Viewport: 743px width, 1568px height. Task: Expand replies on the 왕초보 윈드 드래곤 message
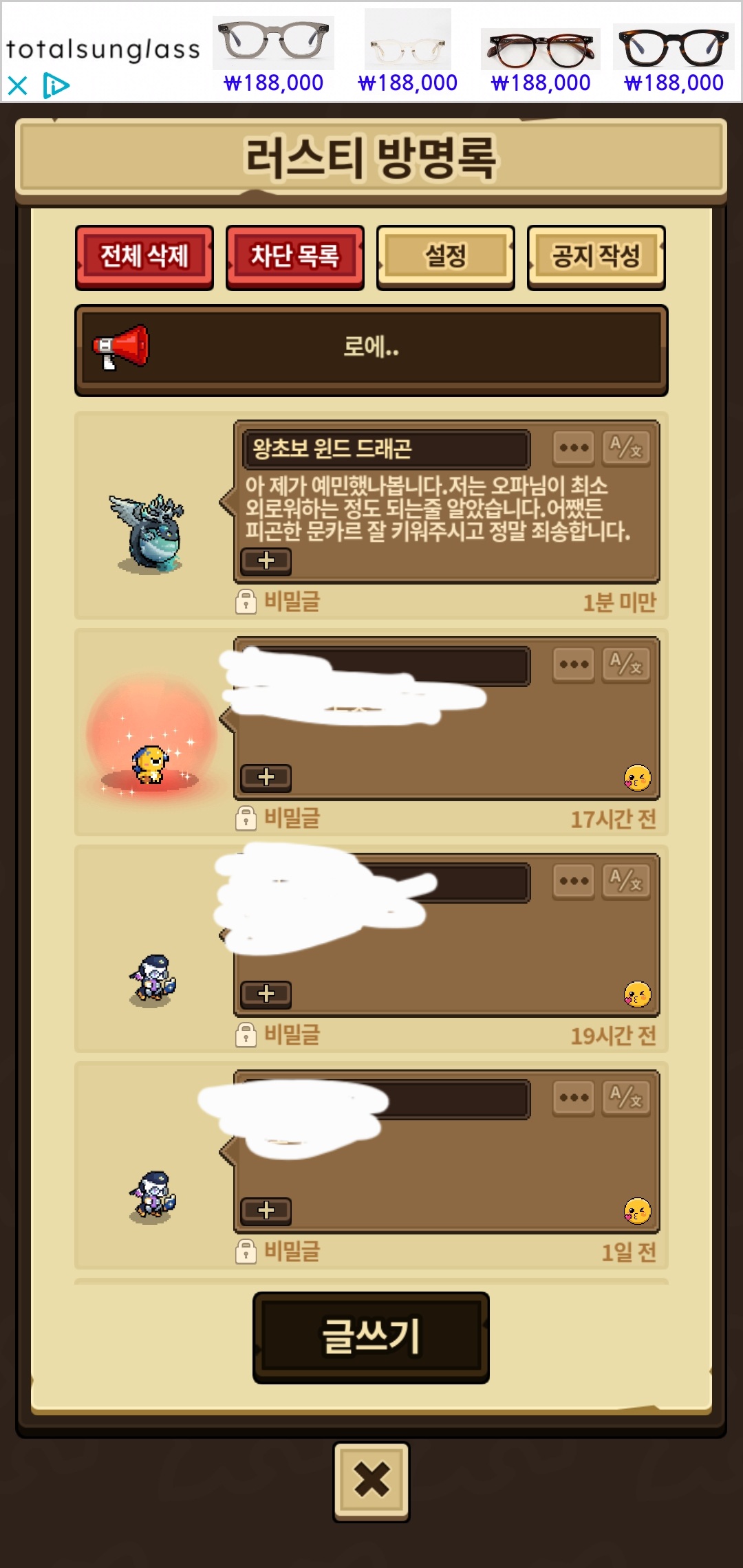pyautogui.click(x=266, y=561)
